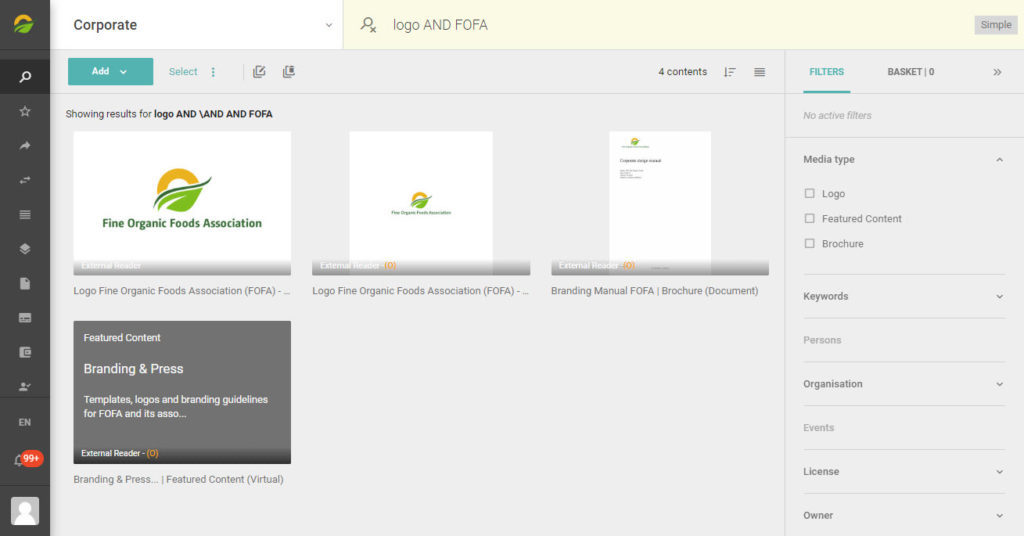Viewport: 1024px width, 536px height.
Task: Click the Simple search mode button
Action: [x=995, y=25]
